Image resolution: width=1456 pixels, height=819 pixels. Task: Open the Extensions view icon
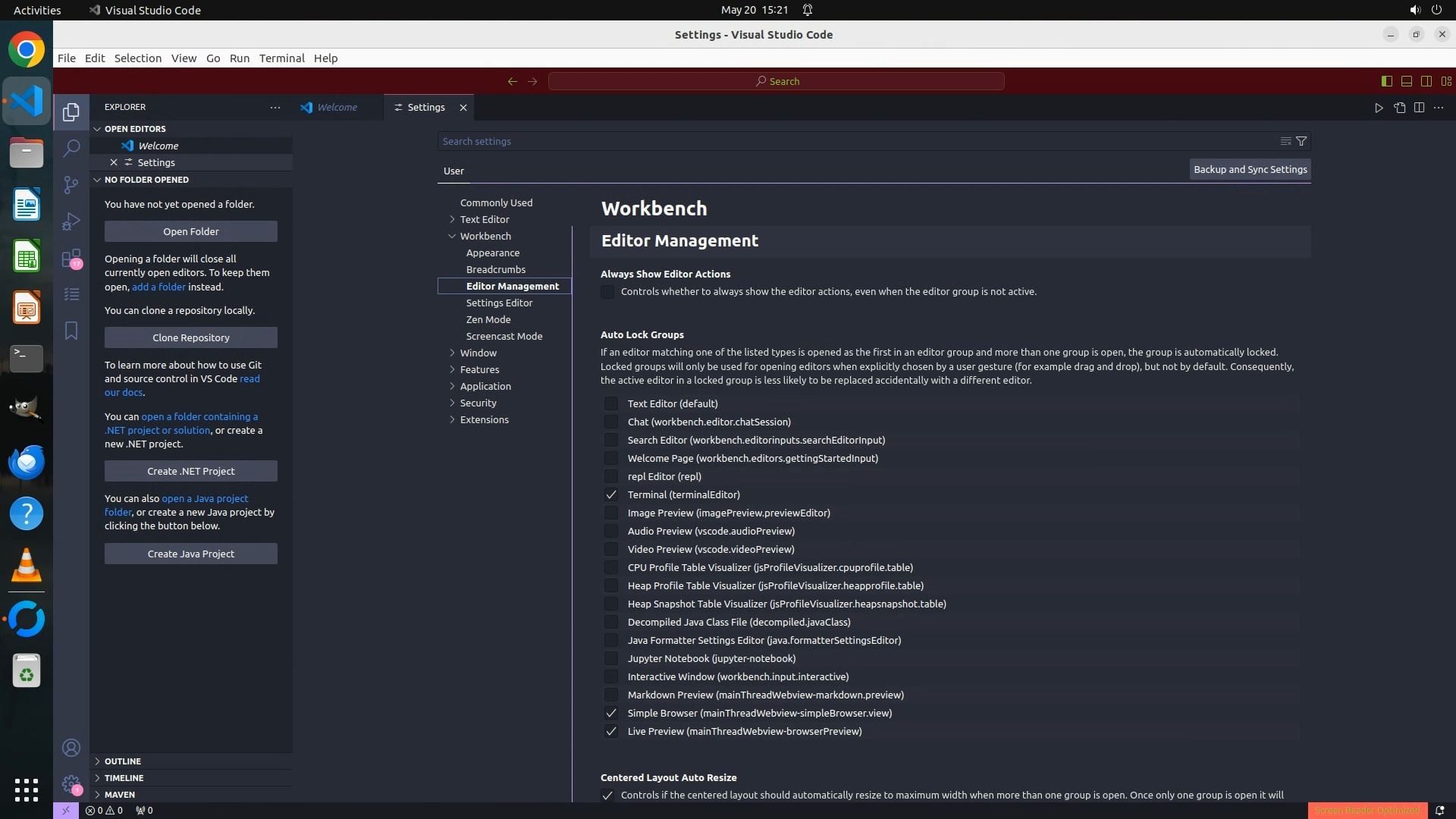[x=71, y=259]
